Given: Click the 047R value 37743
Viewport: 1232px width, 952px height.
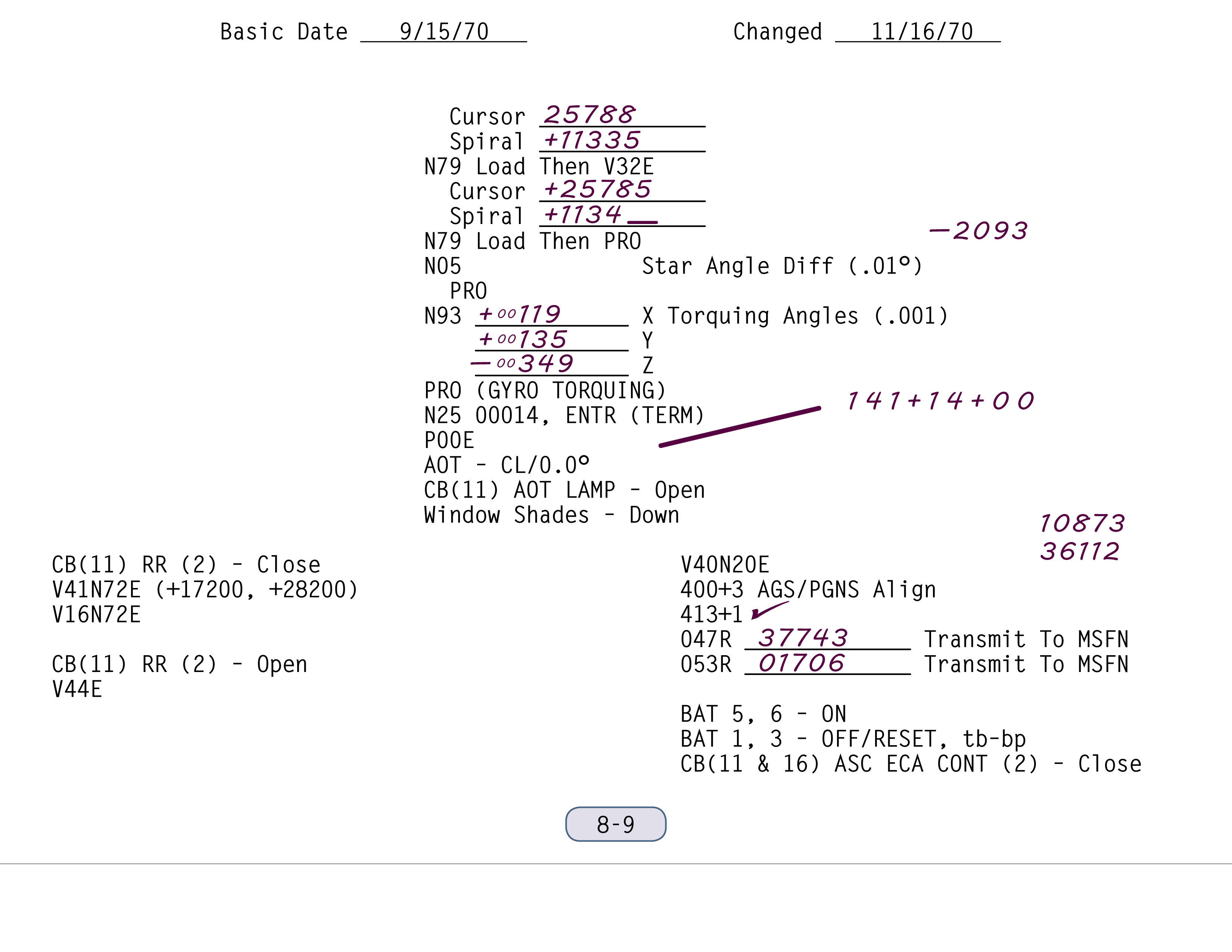Looking at the screenshot, I should (803, 638).
